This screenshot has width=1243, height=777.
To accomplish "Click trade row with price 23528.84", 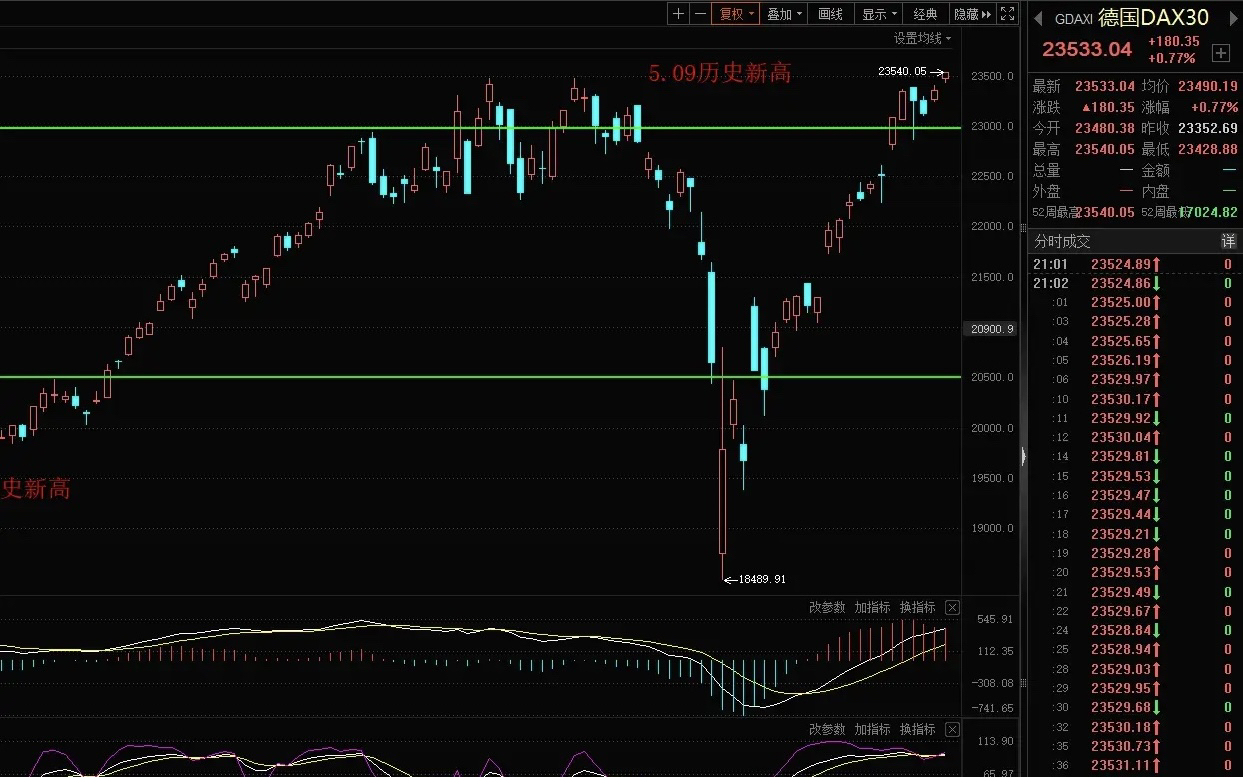I will click(1135, 630).
